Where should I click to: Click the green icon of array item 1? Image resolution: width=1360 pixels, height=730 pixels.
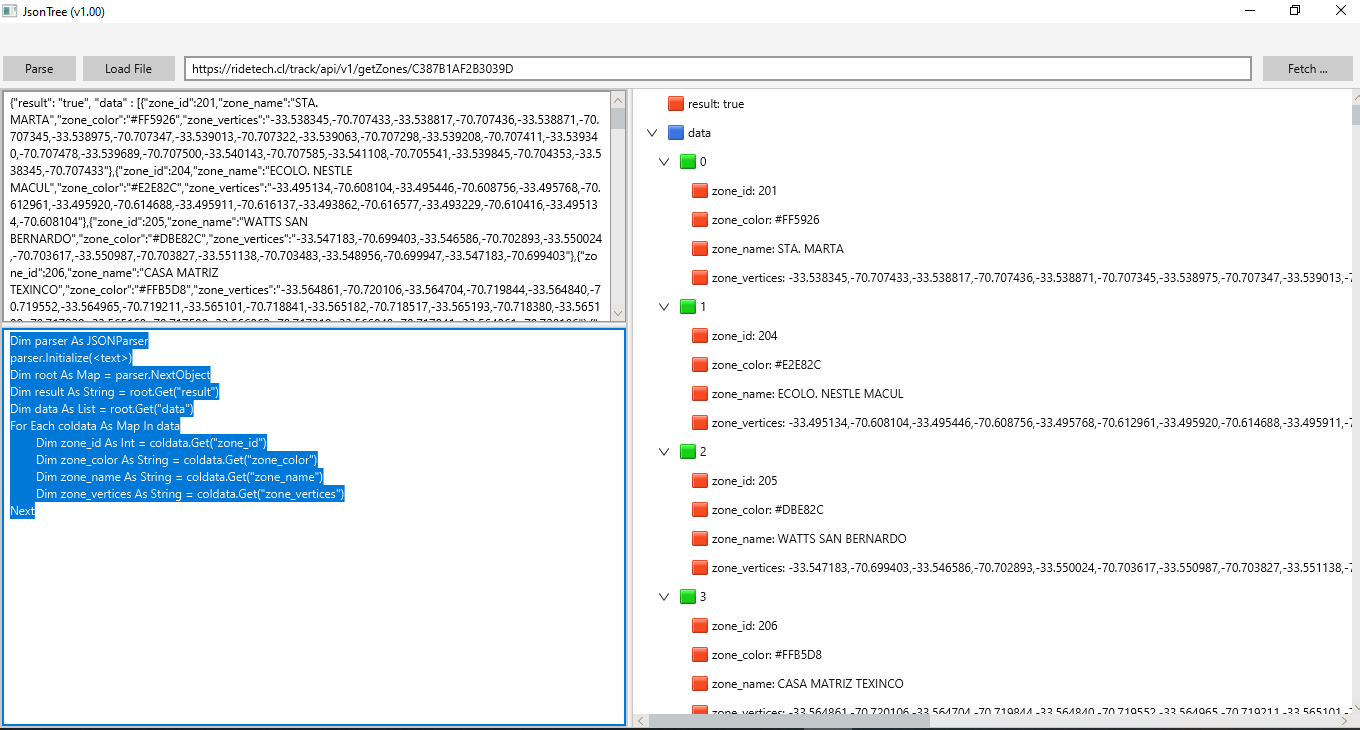point(688,307)
